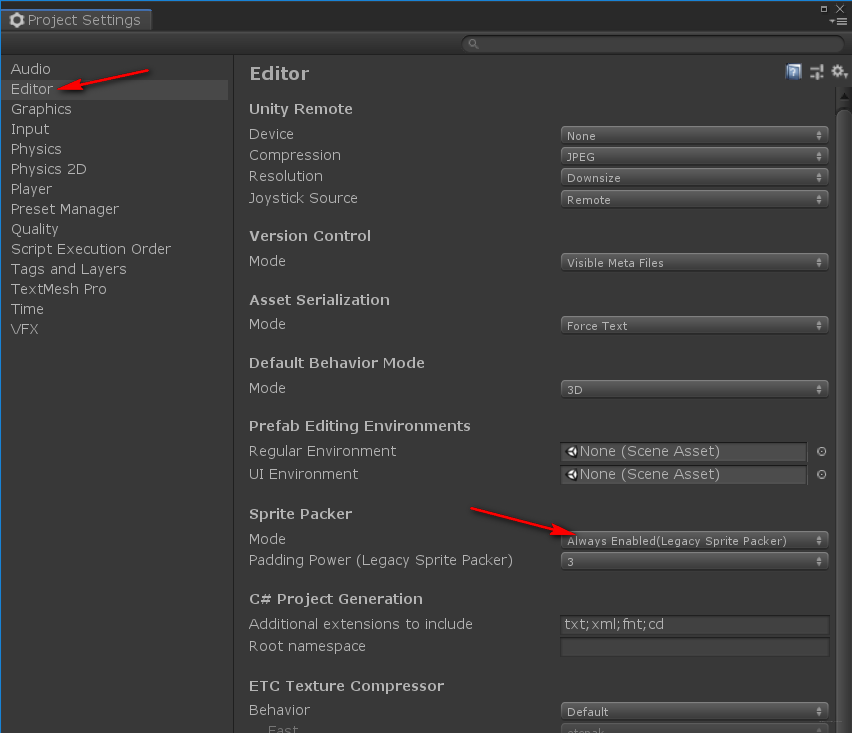
Task: Open the Editor help documentation icon
Action: [x=793, y=72]
